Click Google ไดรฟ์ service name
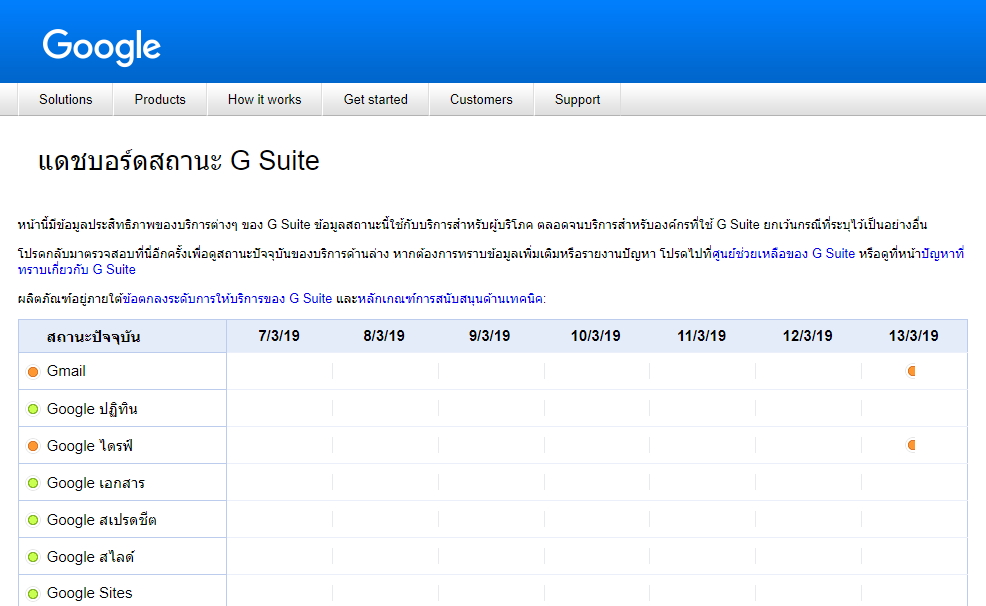This screenshot has width=986, height=606. 90,446
